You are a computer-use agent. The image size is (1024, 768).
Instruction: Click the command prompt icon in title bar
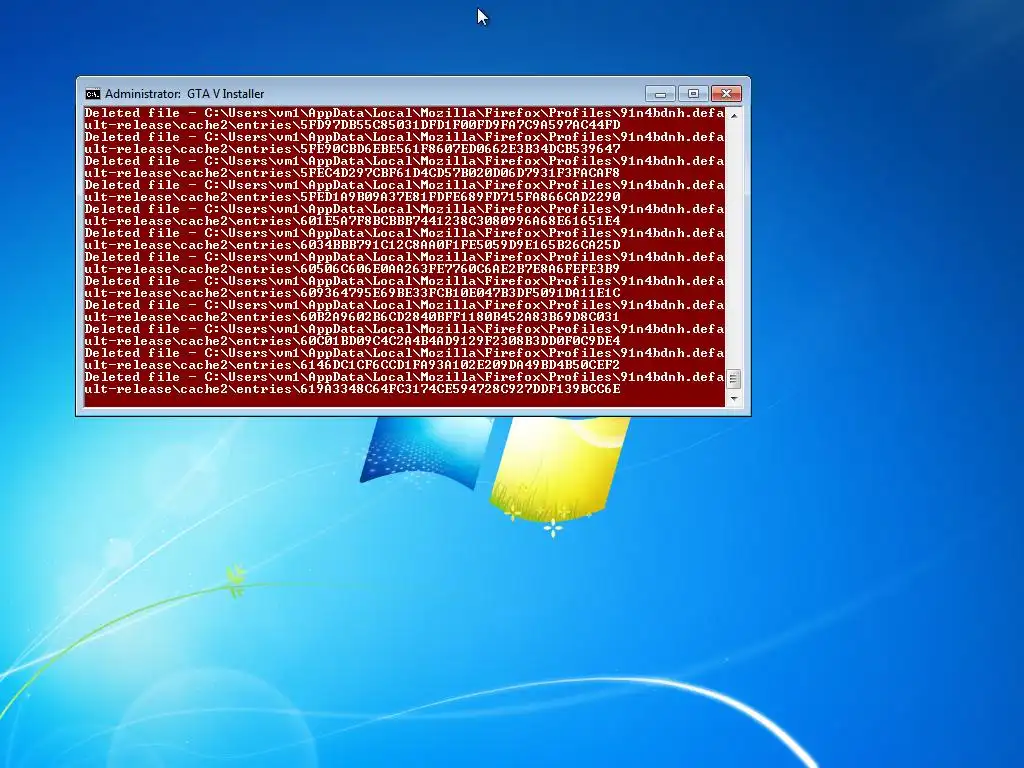coord(93,94)
